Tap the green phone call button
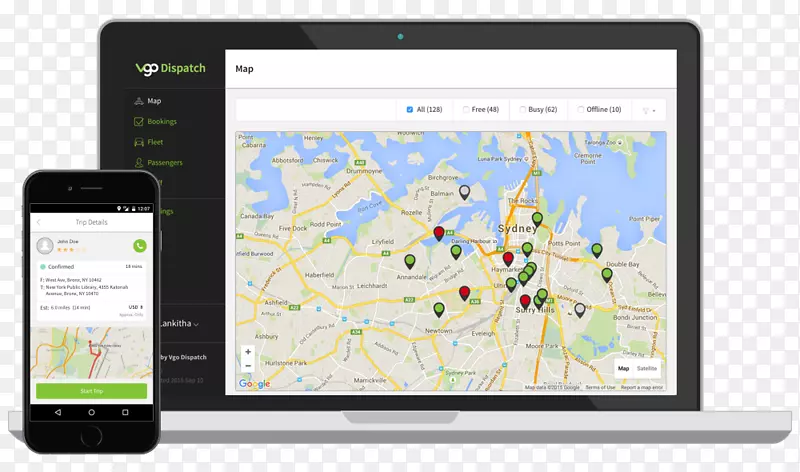Screen dimensions: 800x472 [x=140, y=246]
